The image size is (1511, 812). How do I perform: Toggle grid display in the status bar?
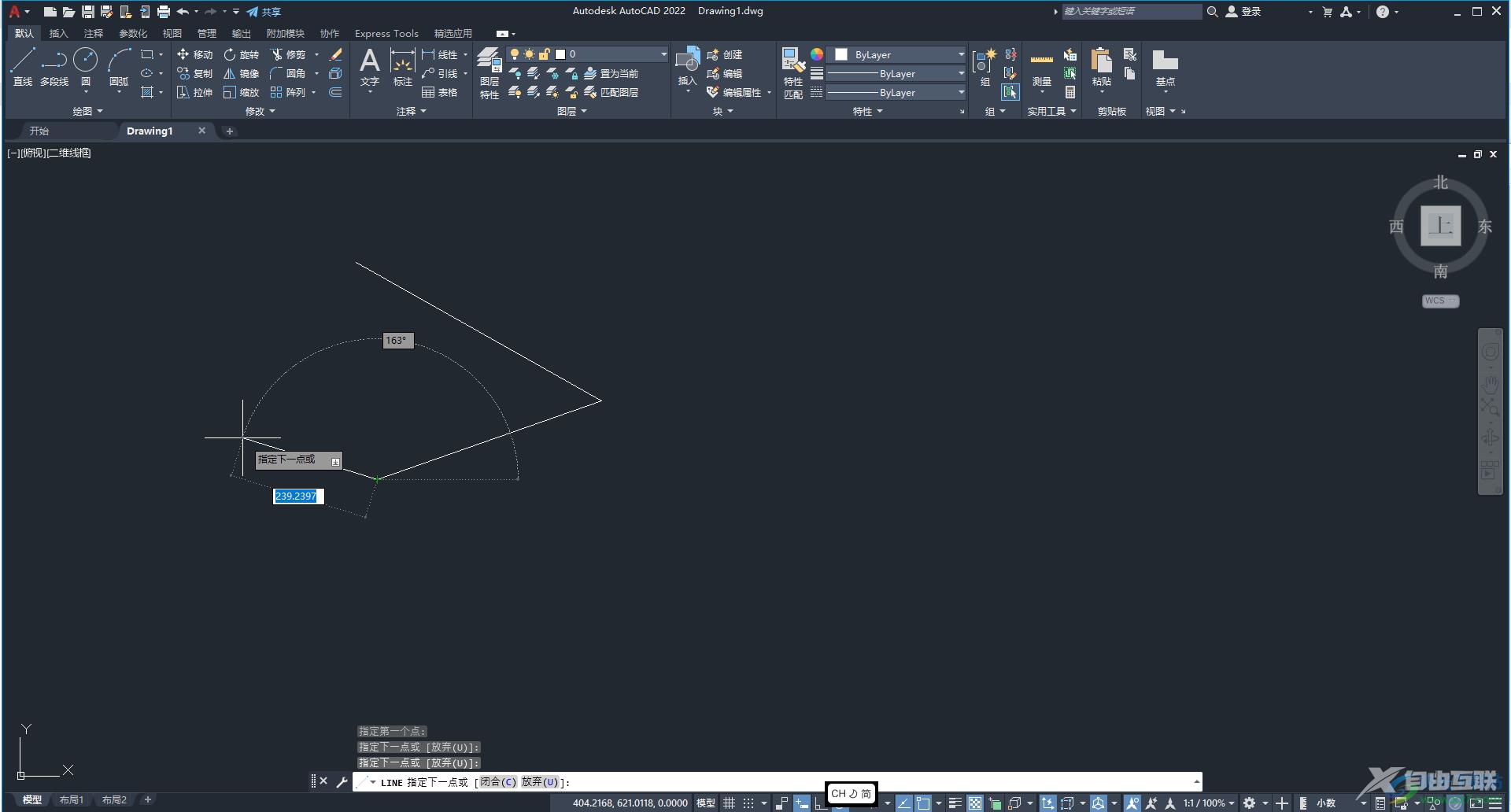pos(730,803)
